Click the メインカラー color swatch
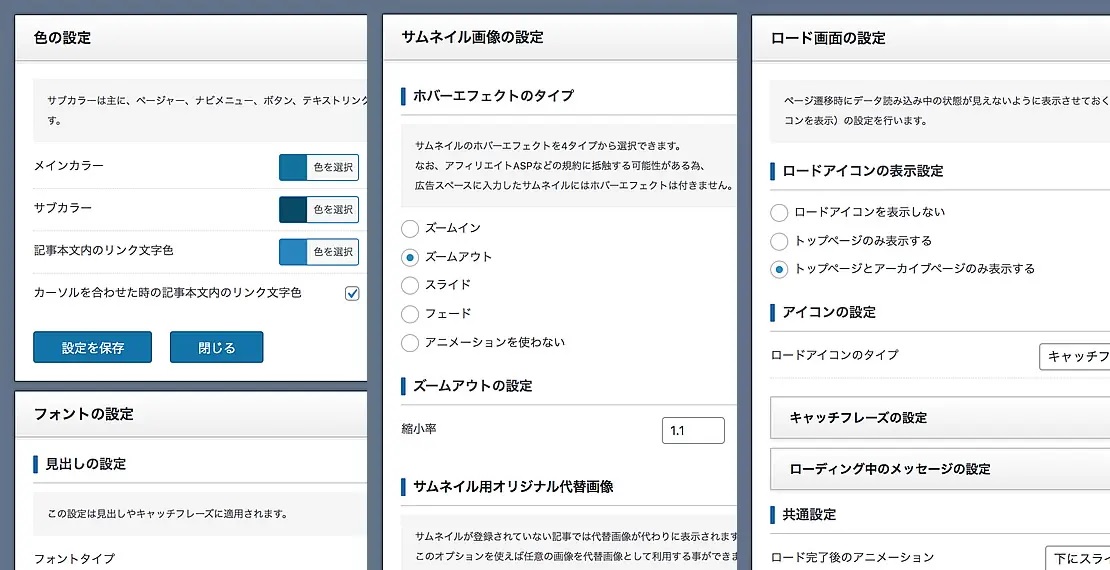 click(x=293, y=167)
